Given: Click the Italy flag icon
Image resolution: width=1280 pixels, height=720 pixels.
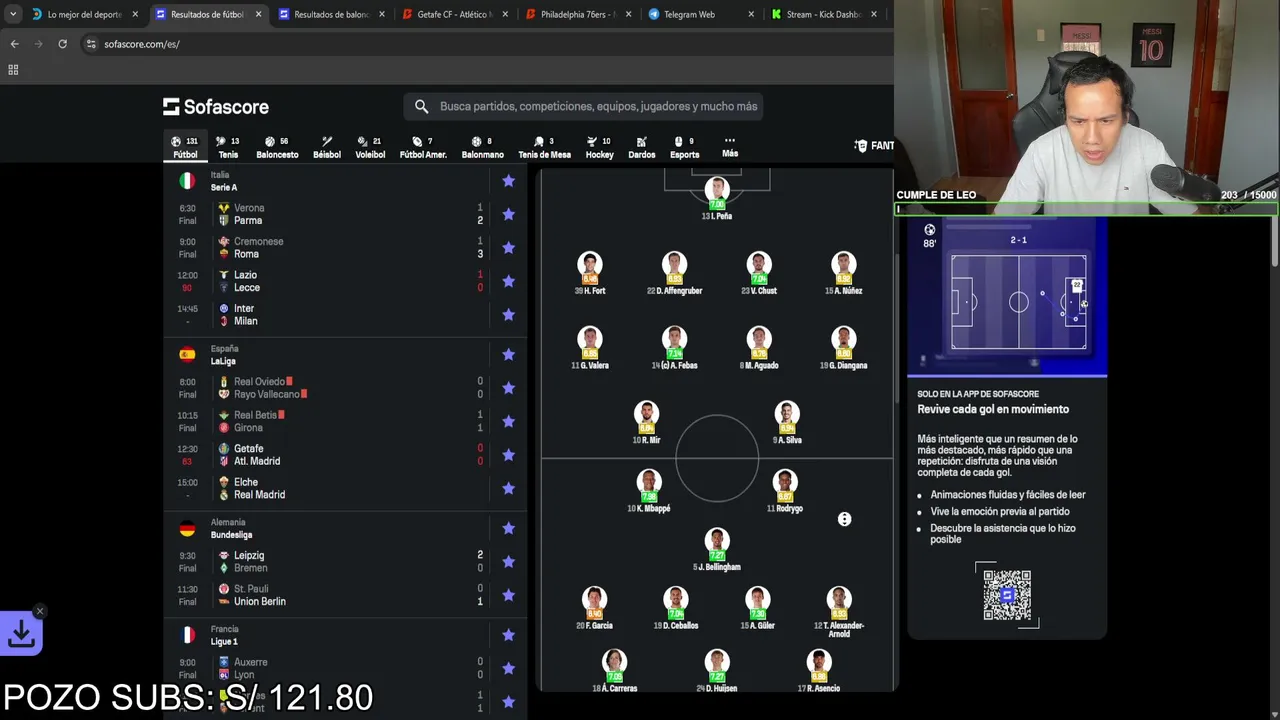Looking at the screenshot, I should pyautogui.click(x=187, y=181).
